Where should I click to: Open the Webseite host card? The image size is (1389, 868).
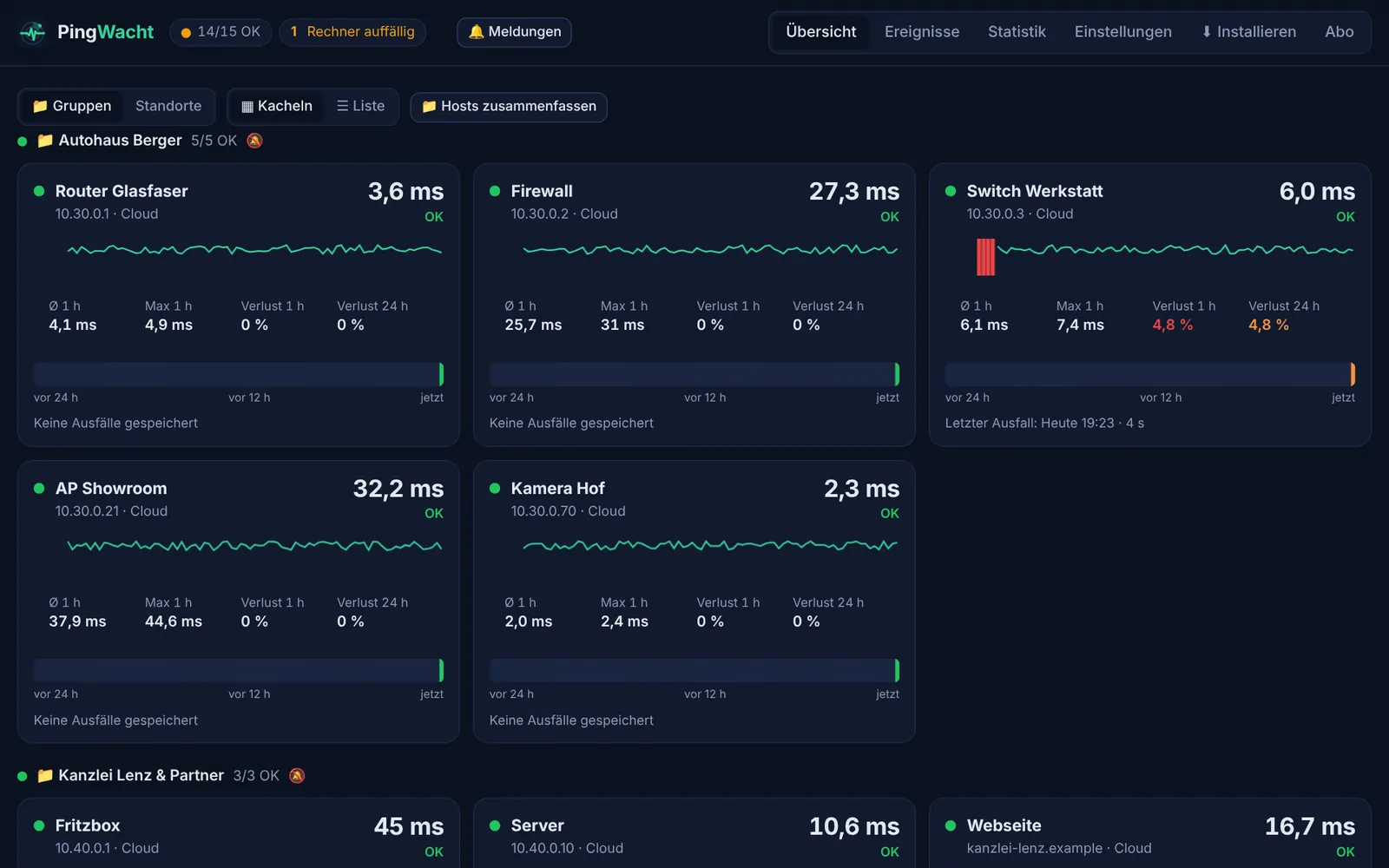coord(1149,833)
